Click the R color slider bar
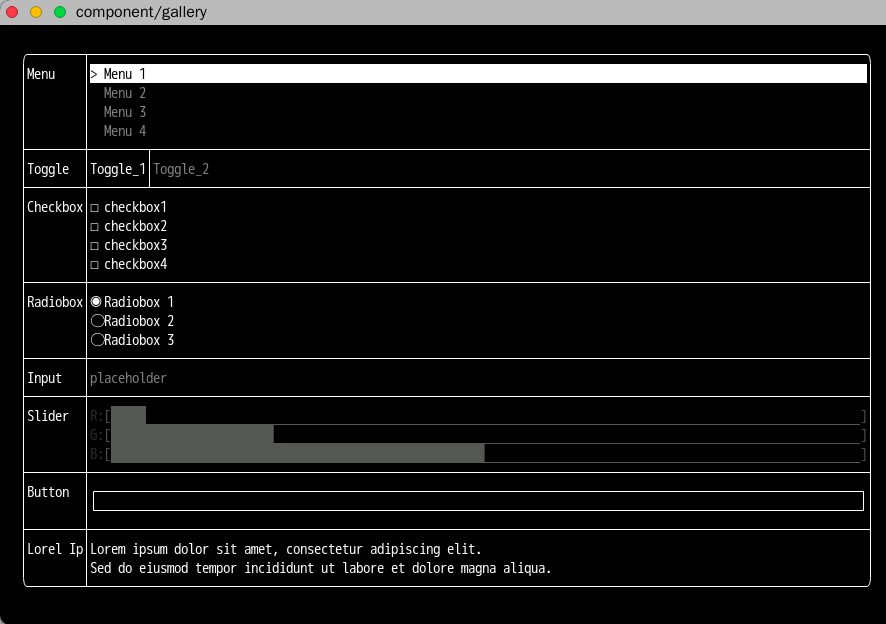Image resolution: width=886 pixels, height=624 pixels. pyautogui.click(x=485, y=415)
